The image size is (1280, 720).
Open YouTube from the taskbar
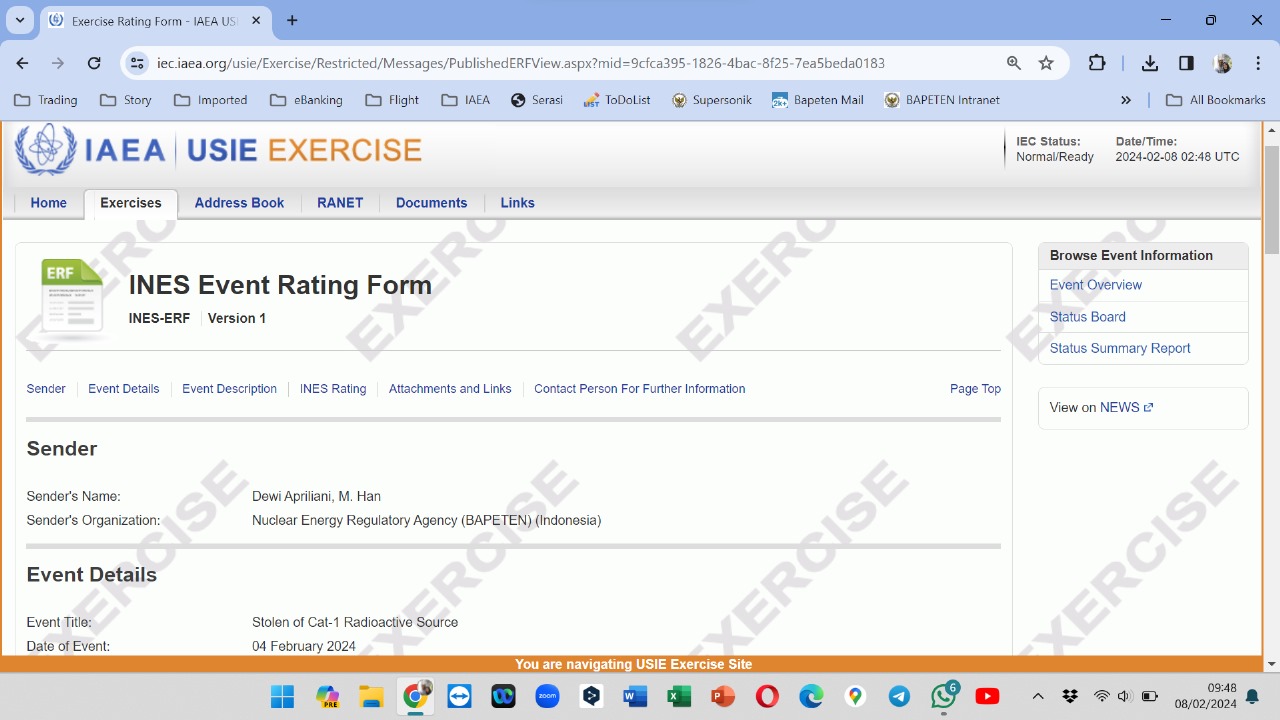pyautogui.click(x=987, y=696)
